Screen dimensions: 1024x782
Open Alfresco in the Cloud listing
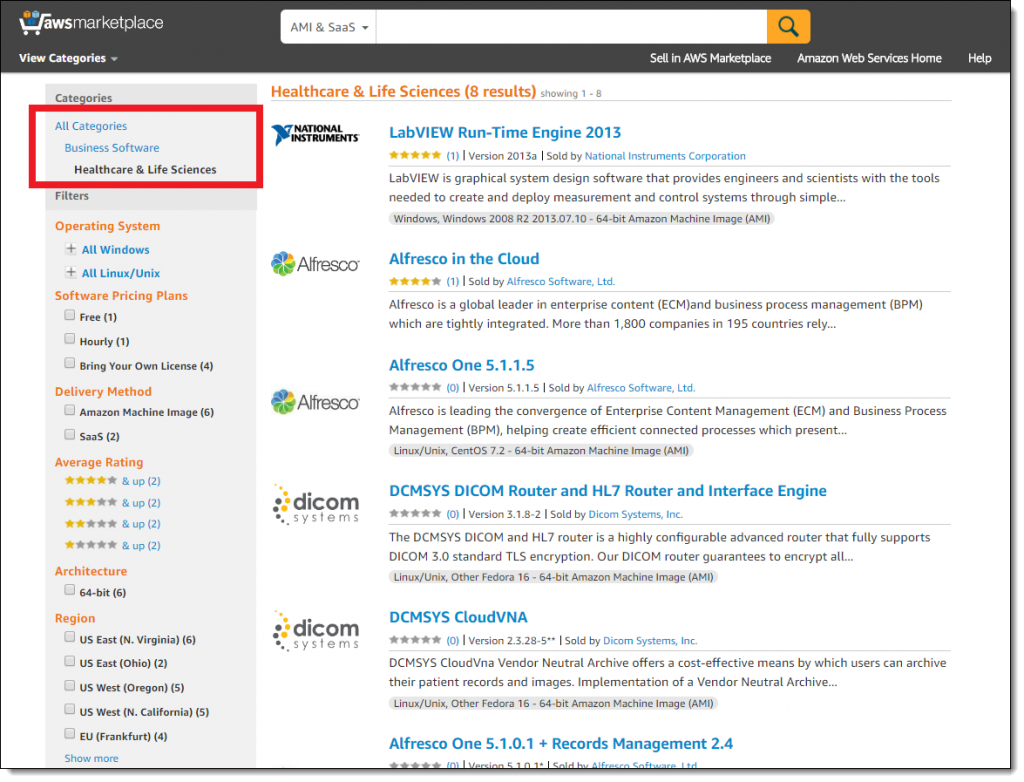tap(464, 259)
